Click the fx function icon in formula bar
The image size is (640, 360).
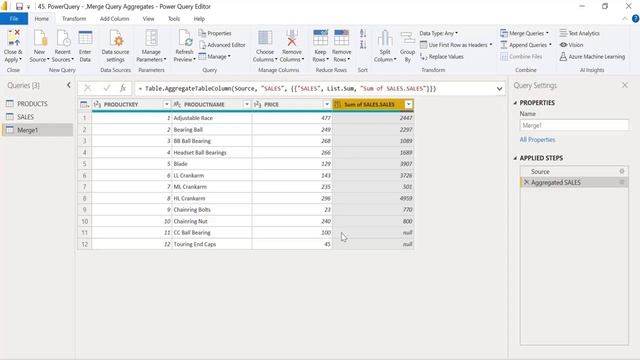123,88
